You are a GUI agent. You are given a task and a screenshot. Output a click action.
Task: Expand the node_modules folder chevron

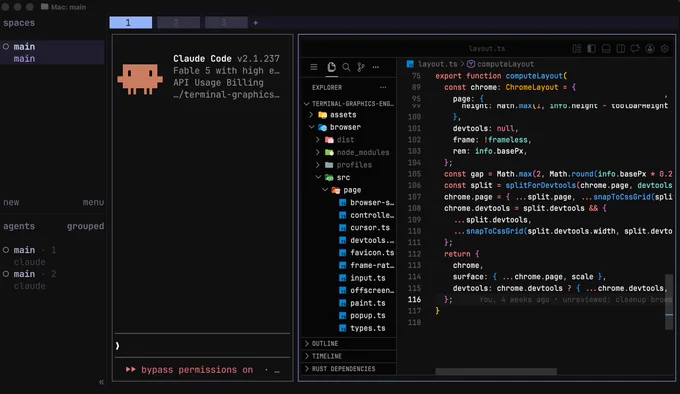318,152
